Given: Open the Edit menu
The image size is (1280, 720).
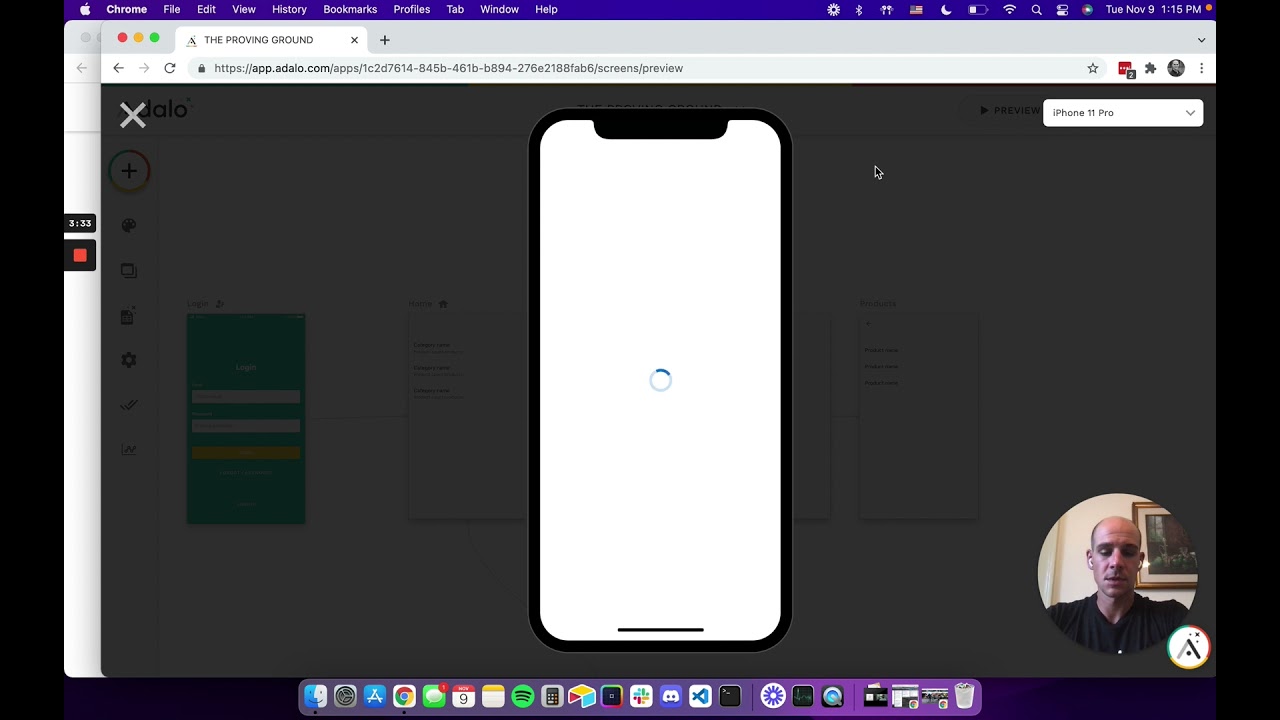Looking at the screenshot, I should click(206, 9).
